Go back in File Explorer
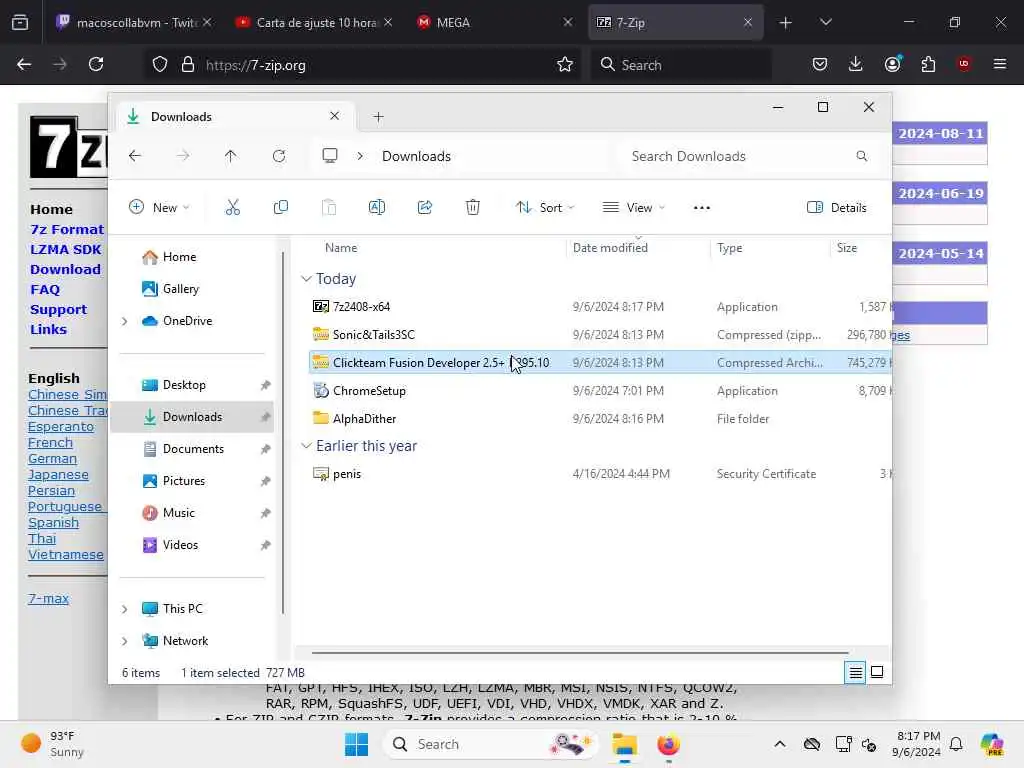1024x768 pixels. coord(135,156)
